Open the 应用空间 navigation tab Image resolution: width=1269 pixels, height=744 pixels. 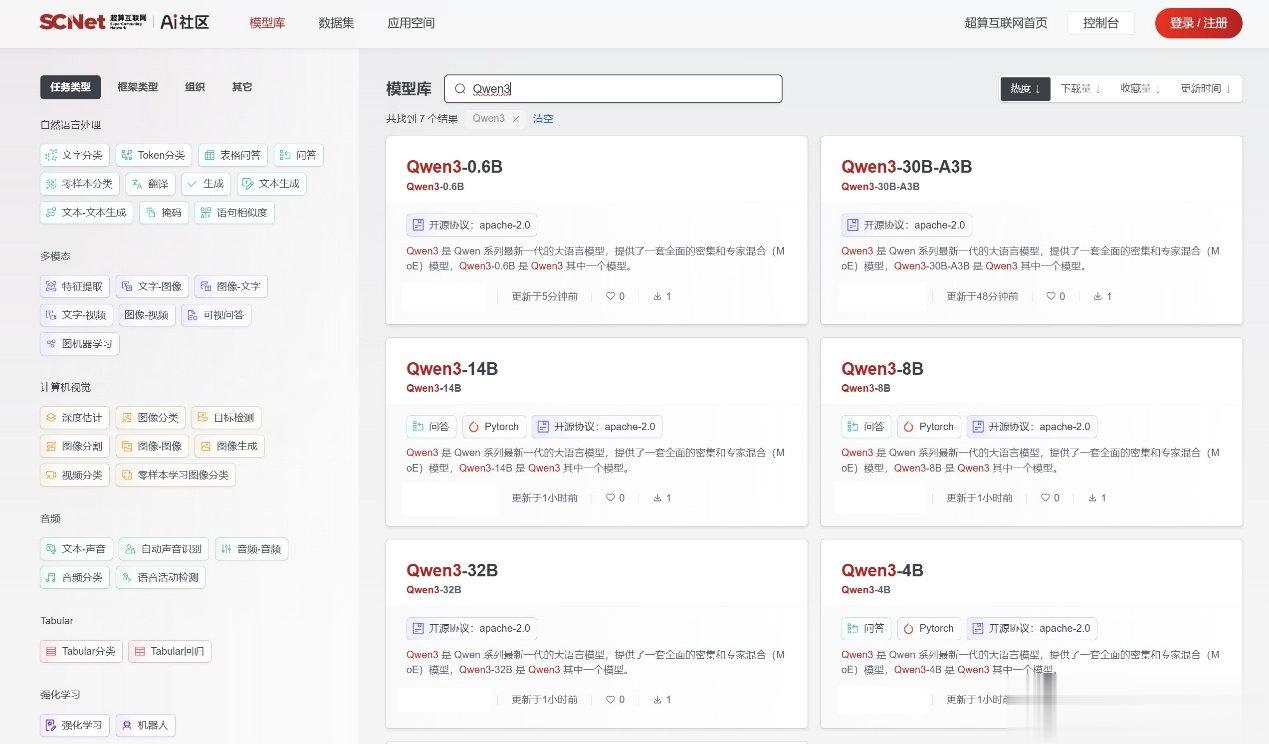pyautogui.click(x=411, y=23)
